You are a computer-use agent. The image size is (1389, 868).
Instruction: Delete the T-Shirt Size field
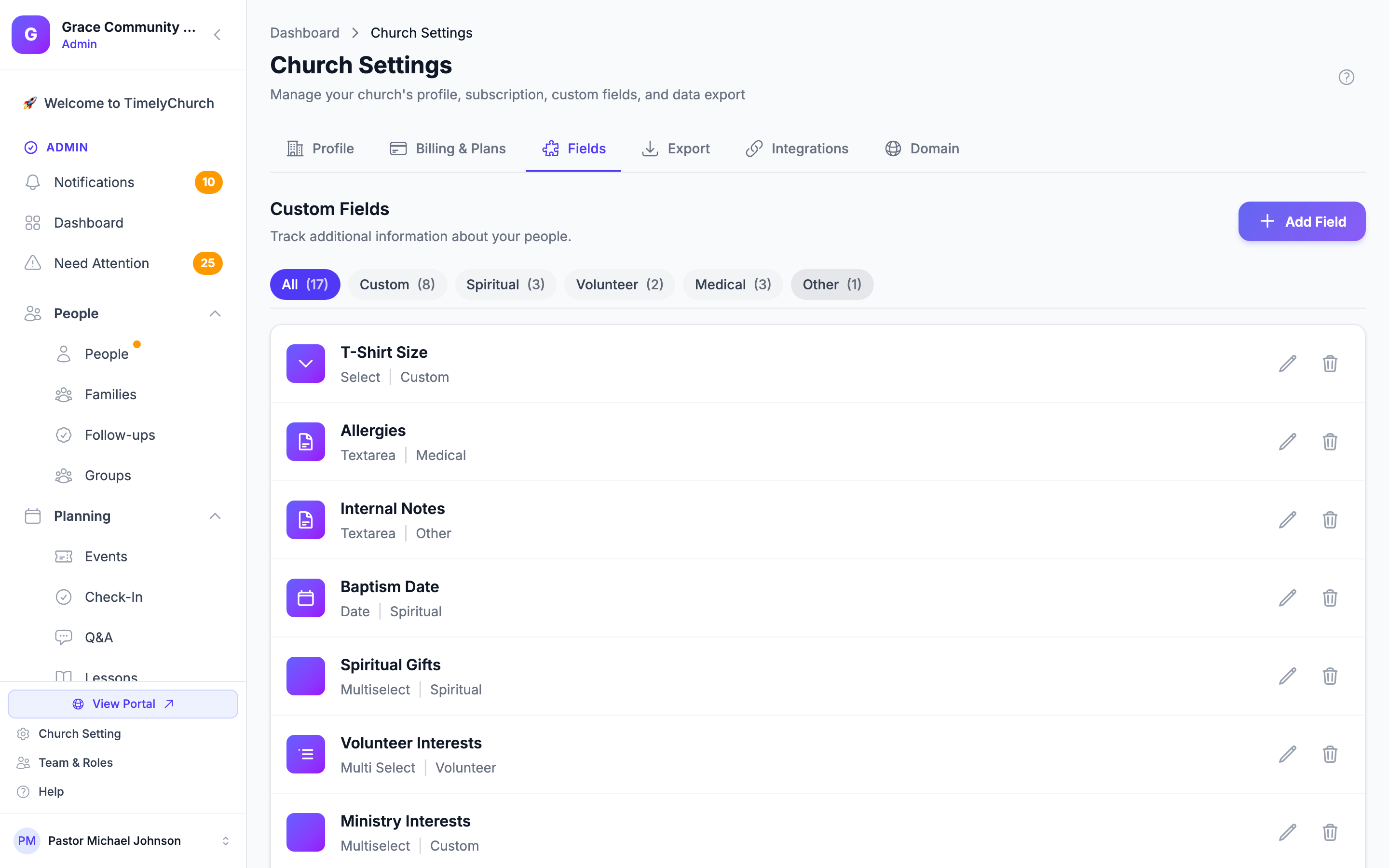tap(1330, 364)
